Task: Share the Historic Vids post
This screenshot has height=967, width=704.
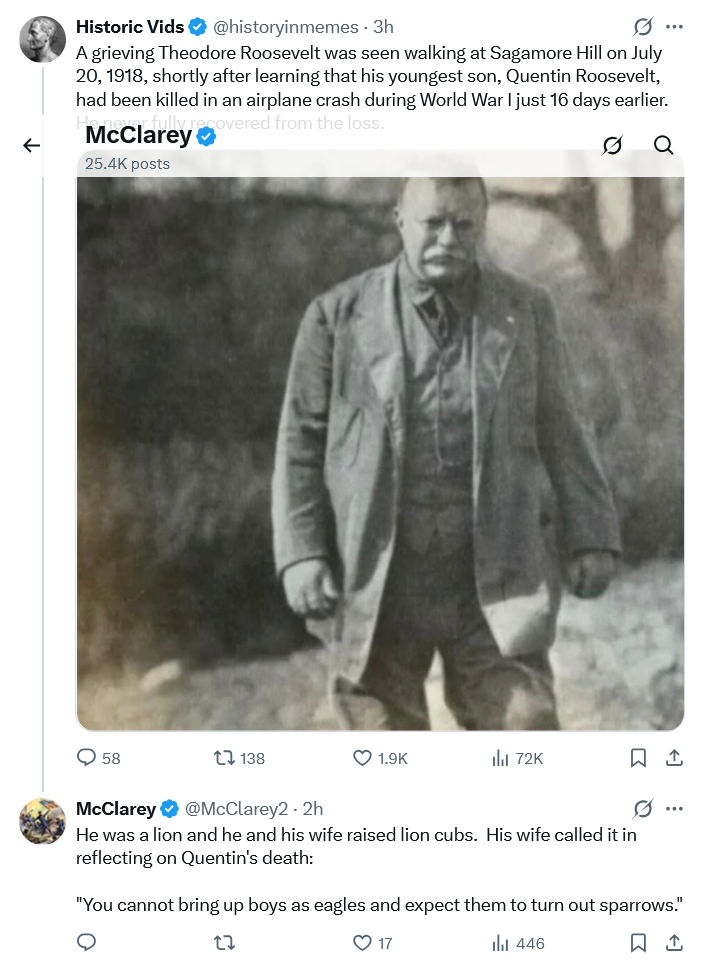Action: point(674,758)
